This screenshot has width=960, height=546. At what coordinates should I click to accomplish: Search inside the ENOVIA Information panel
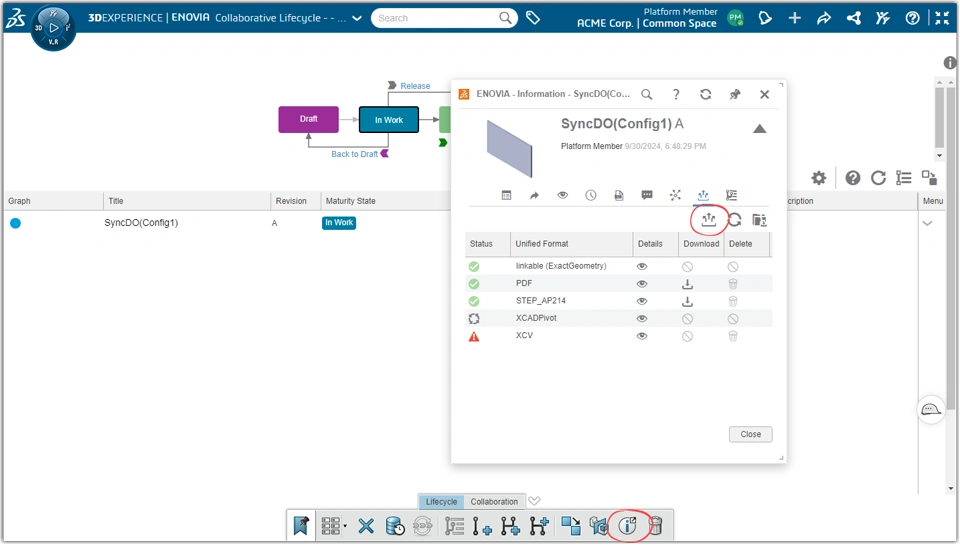tap(647, 94)
